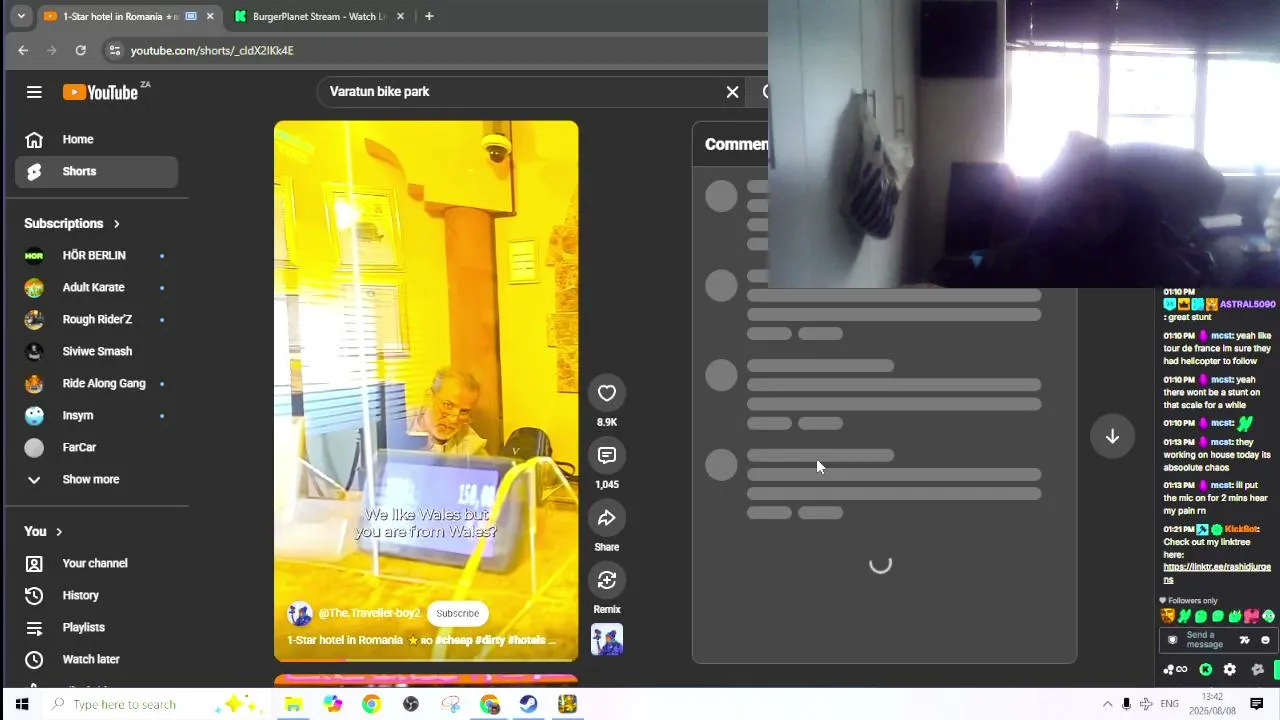This screenshot has width=1280, height=720.
Task: Open a new browser tab
Action: (x=429, y=16)
